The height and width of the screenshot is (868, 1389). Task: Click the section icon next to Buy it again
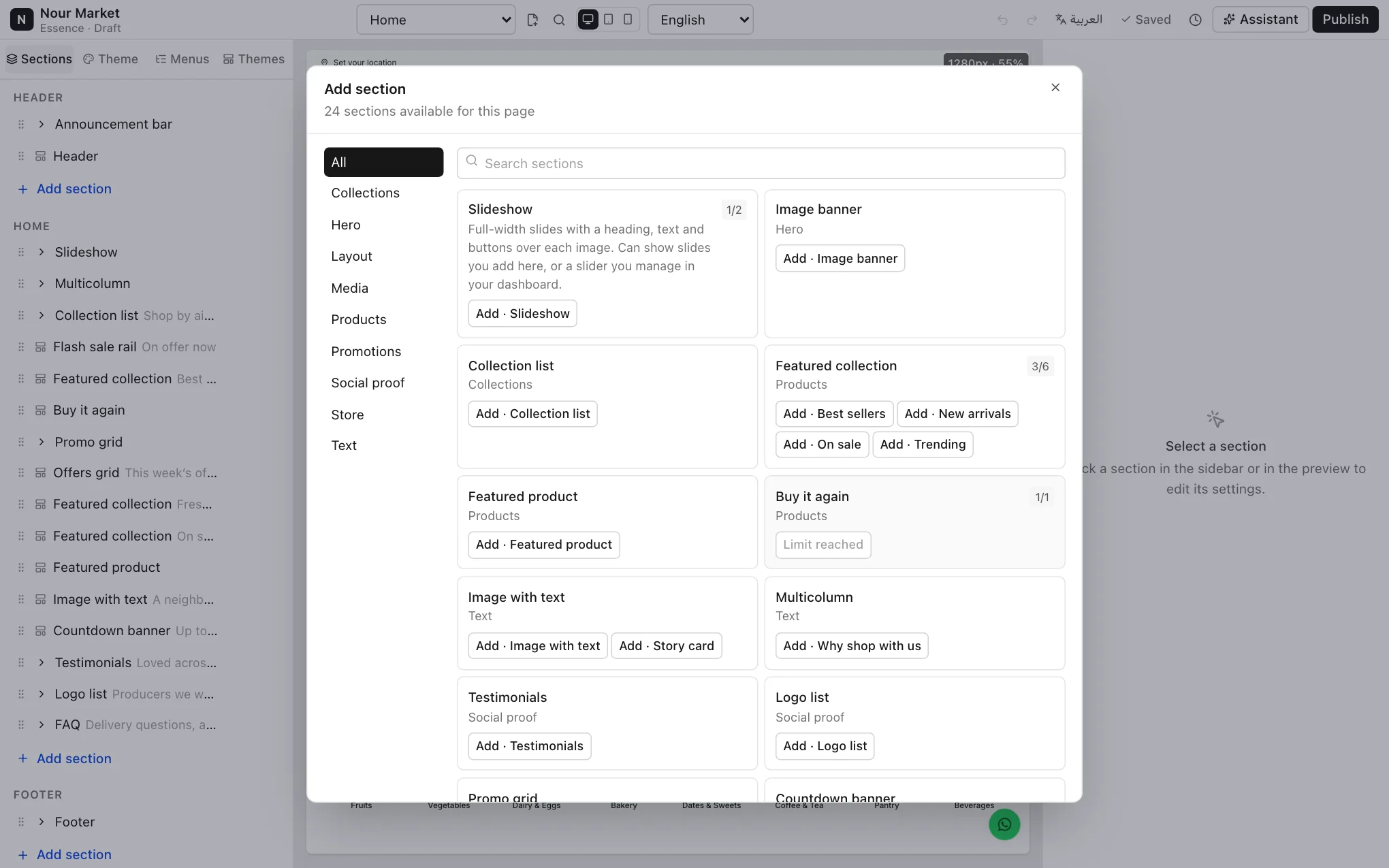[x=40, y=411]
